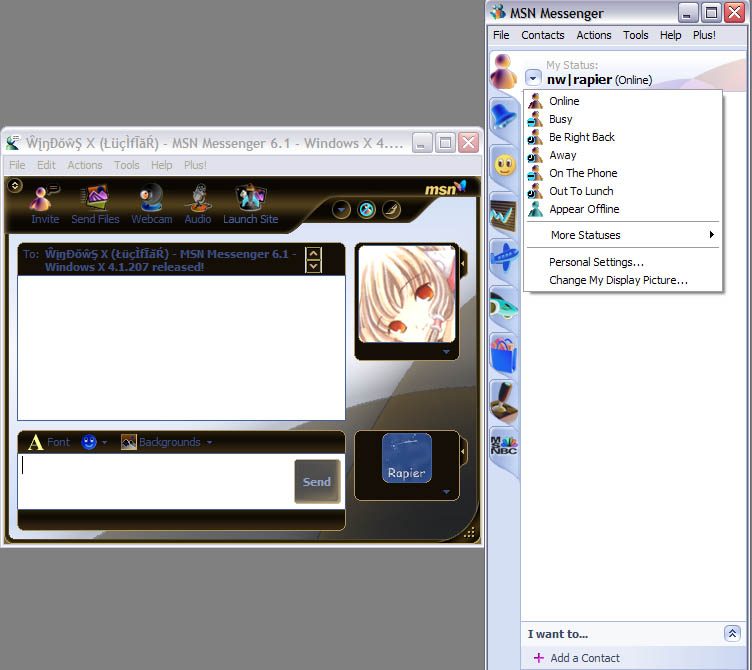Click the round paintbrush icon
Screen dimensions: 752x670
(x=391, y=210)
